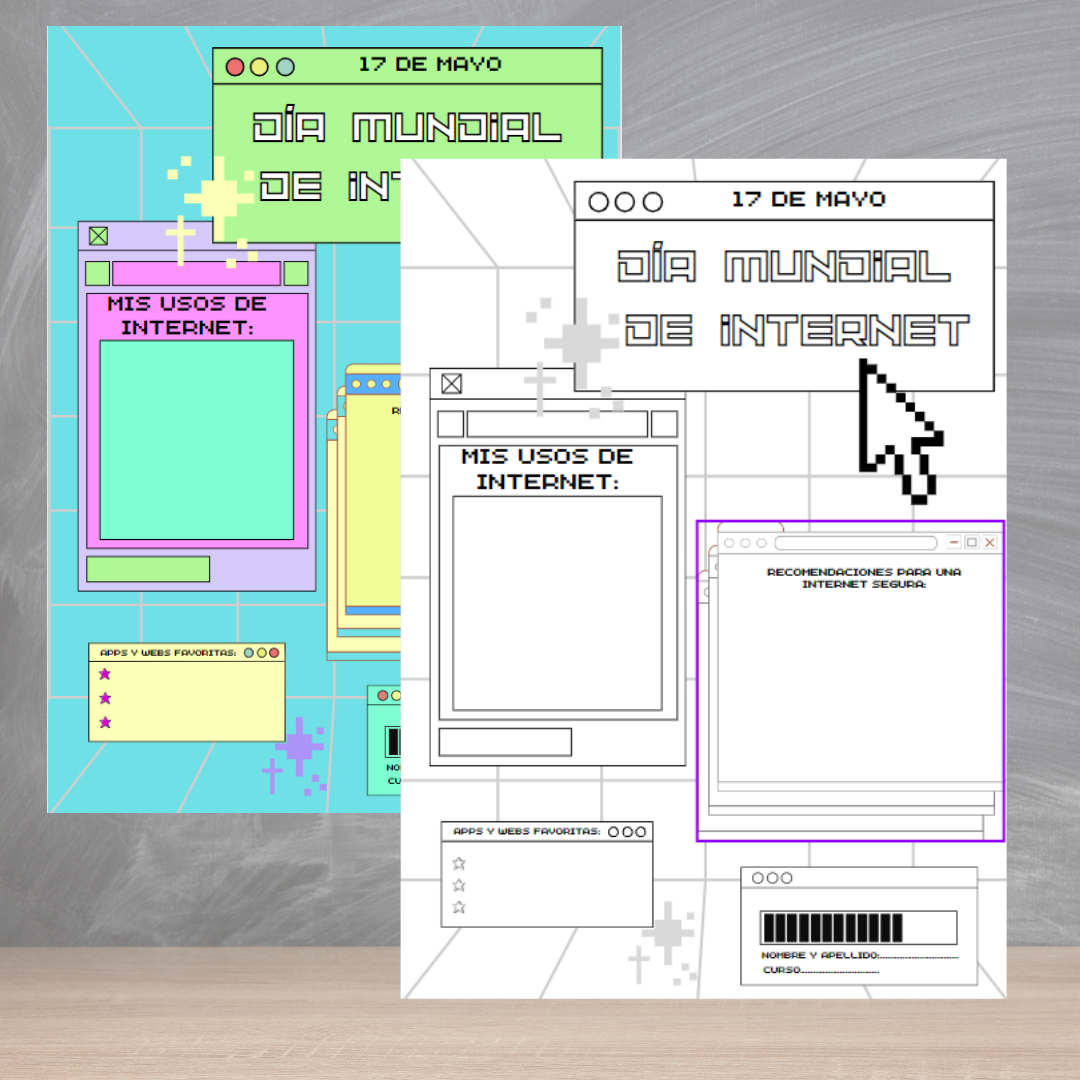This screenshot has width=1080, height=1080.
Task: Click the purple pixel sparkle near the colored poster's bottom
Action: point(299,747)
